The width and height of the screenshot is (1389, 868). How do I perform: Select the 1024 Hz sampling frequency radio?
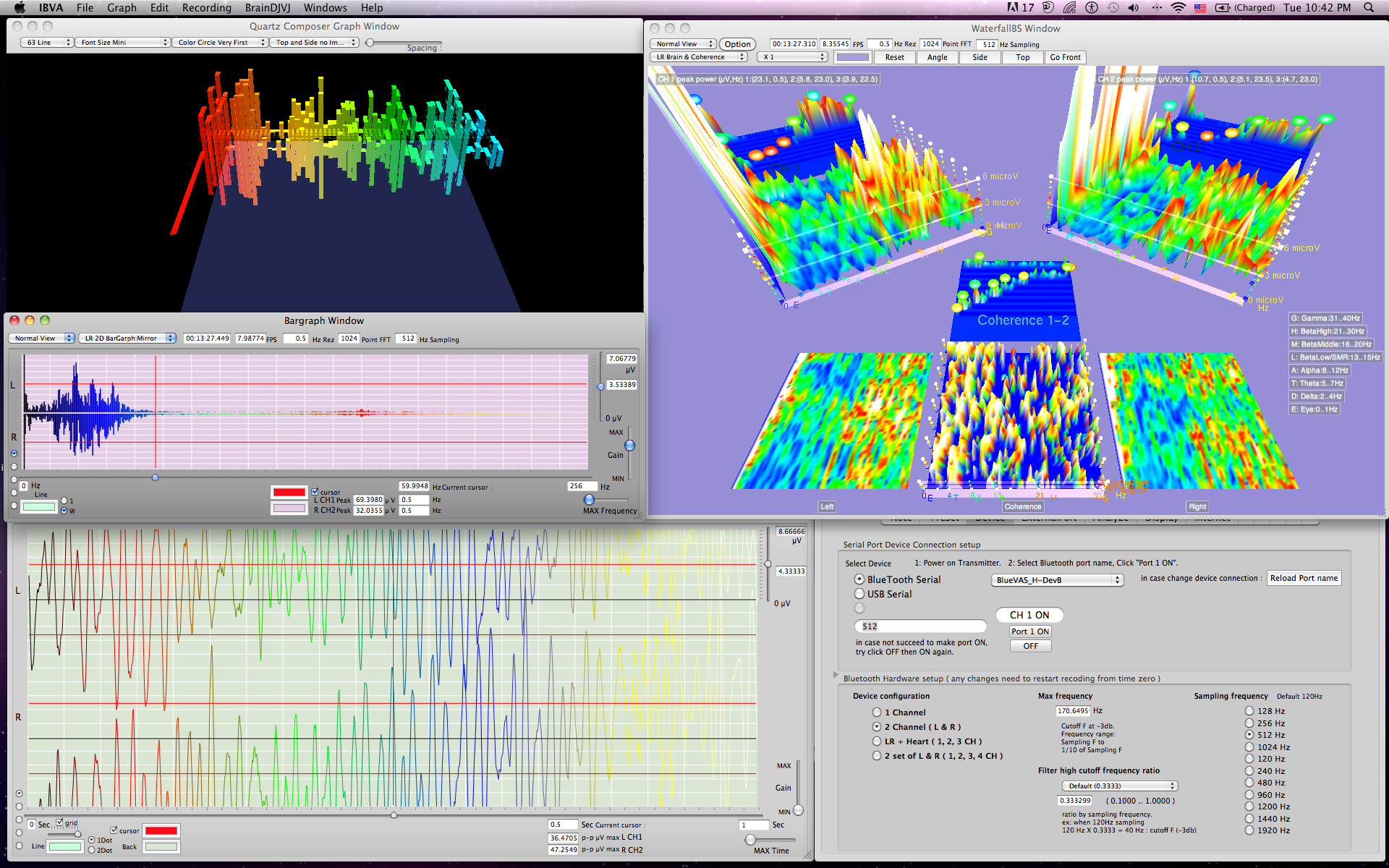tap(1249, 747)
